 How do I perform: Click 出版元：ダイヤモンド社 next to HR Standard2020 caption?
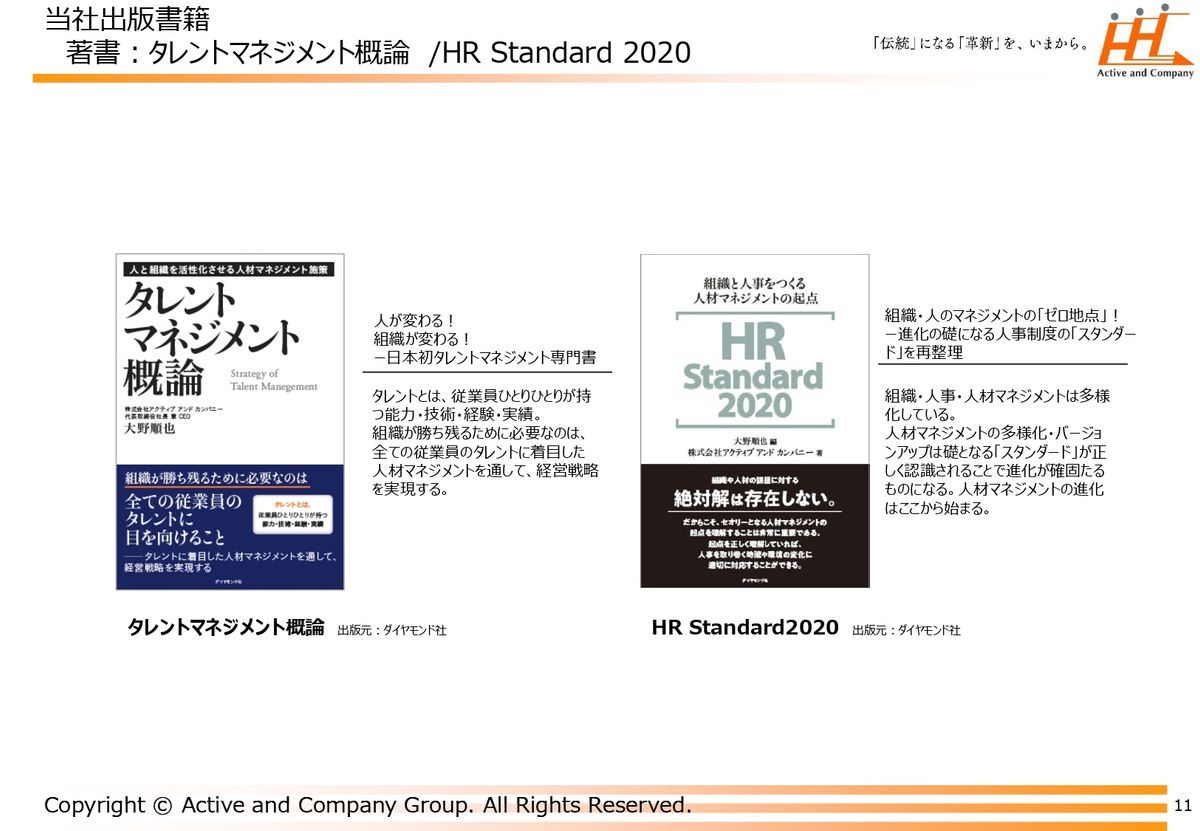coord(906,631)
